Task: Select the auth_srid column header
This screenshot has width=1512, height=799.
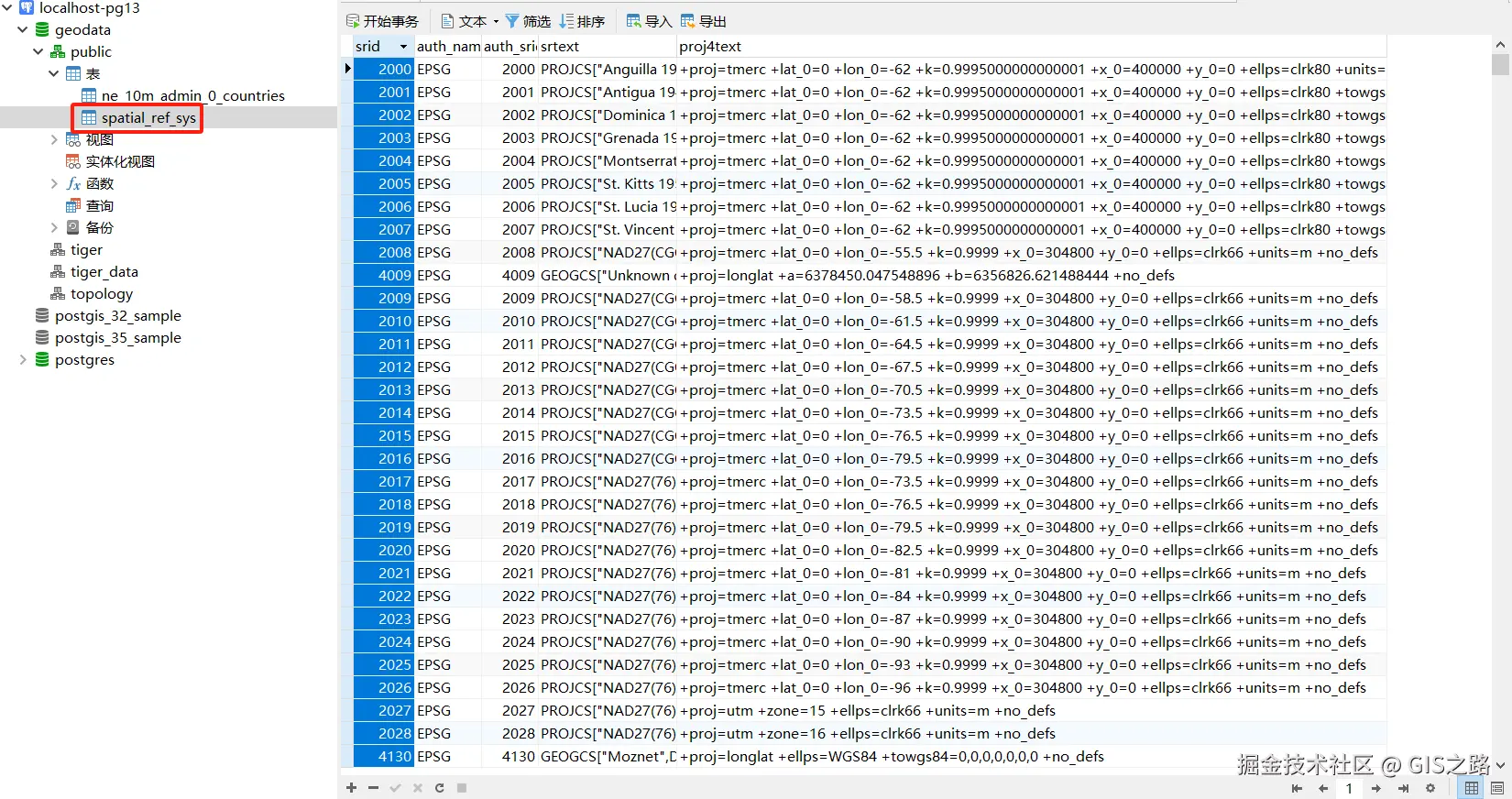Action: click(x=510, y=47)
